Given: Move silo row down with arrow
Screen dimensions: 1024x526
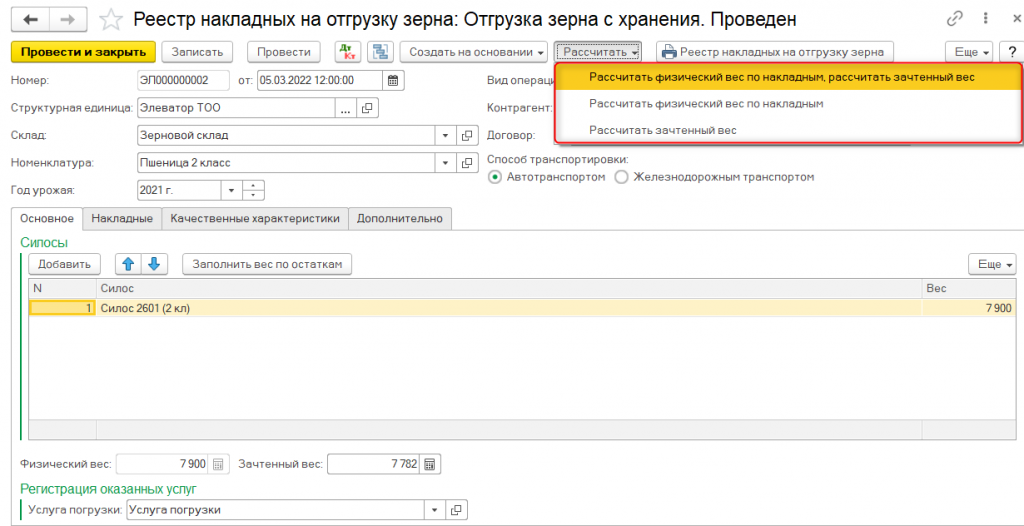Looking at the screenshot, I should (x=154, y=264).
